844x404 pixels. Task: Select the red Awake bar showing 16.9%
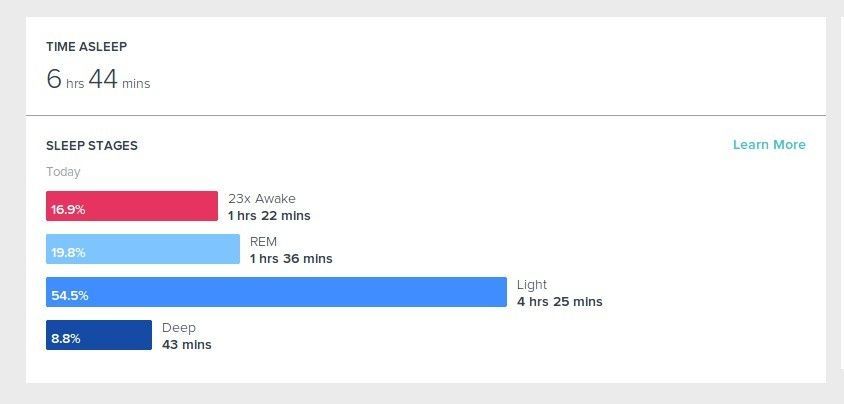[132, 206]
